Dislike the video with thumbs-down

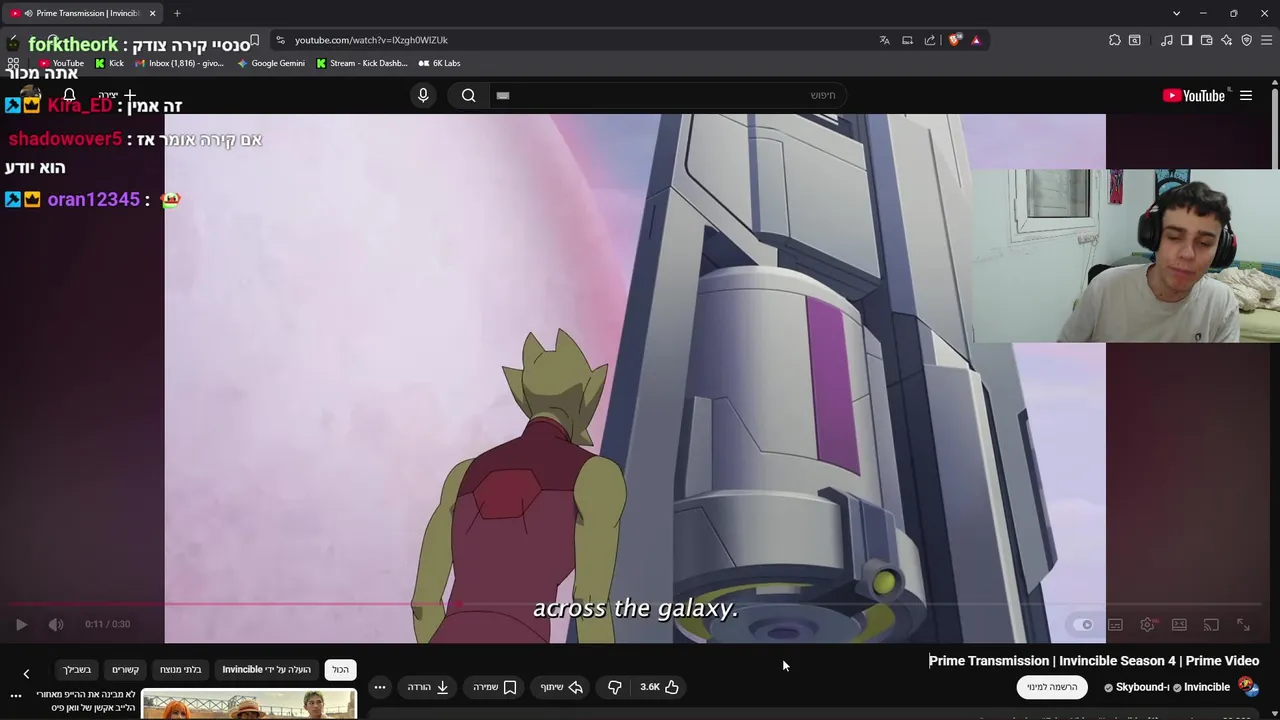pos(615,687)
